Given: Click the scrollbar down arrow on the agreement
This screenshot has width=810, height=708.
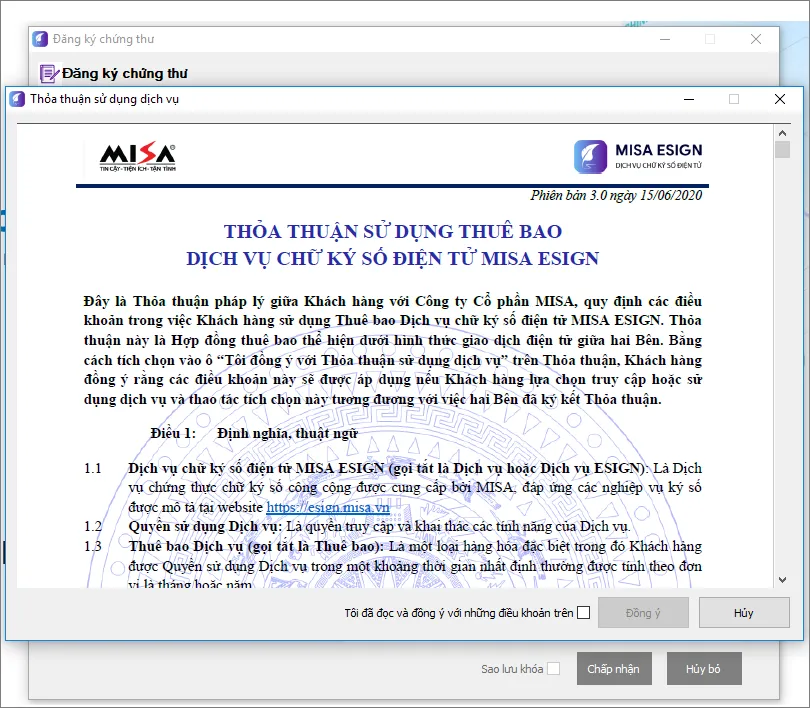Looking at the screenshot, I should [783, 578].
